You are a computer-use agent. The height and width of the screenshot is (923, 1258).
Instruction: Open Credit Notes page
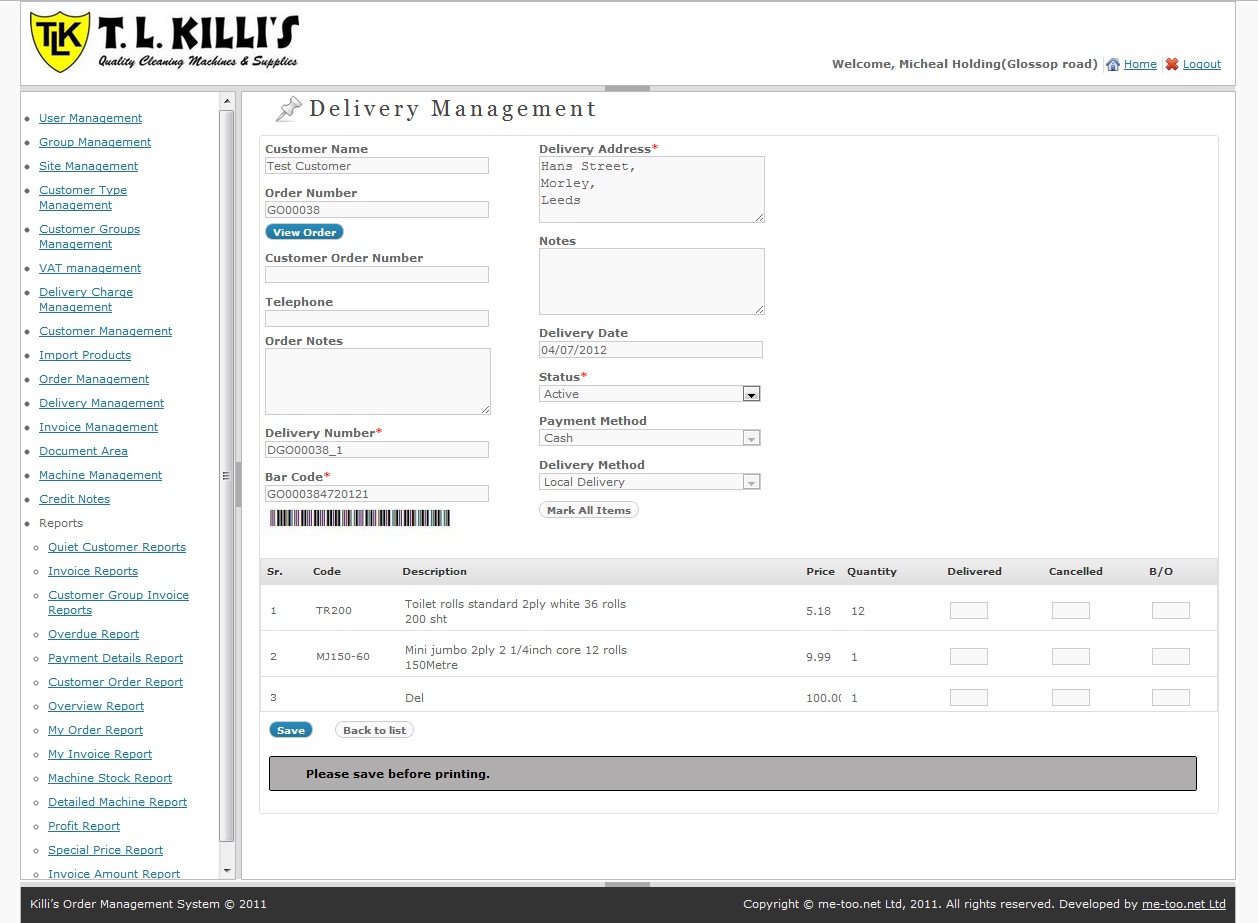click(74, 499)
